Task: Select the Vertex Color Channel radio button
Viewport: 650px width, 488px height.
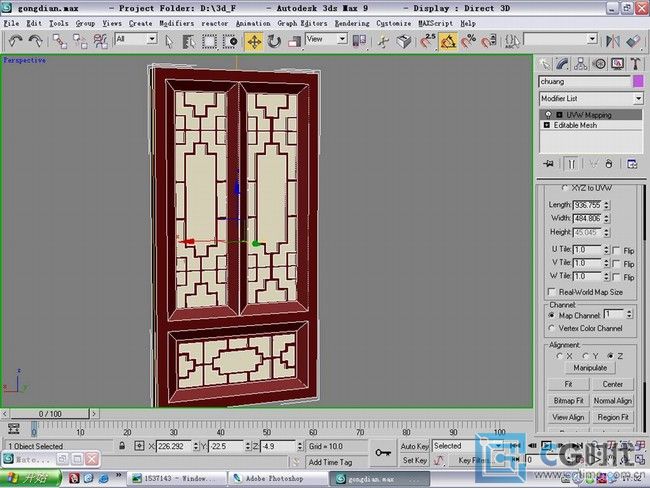Action: pos(552,328)
